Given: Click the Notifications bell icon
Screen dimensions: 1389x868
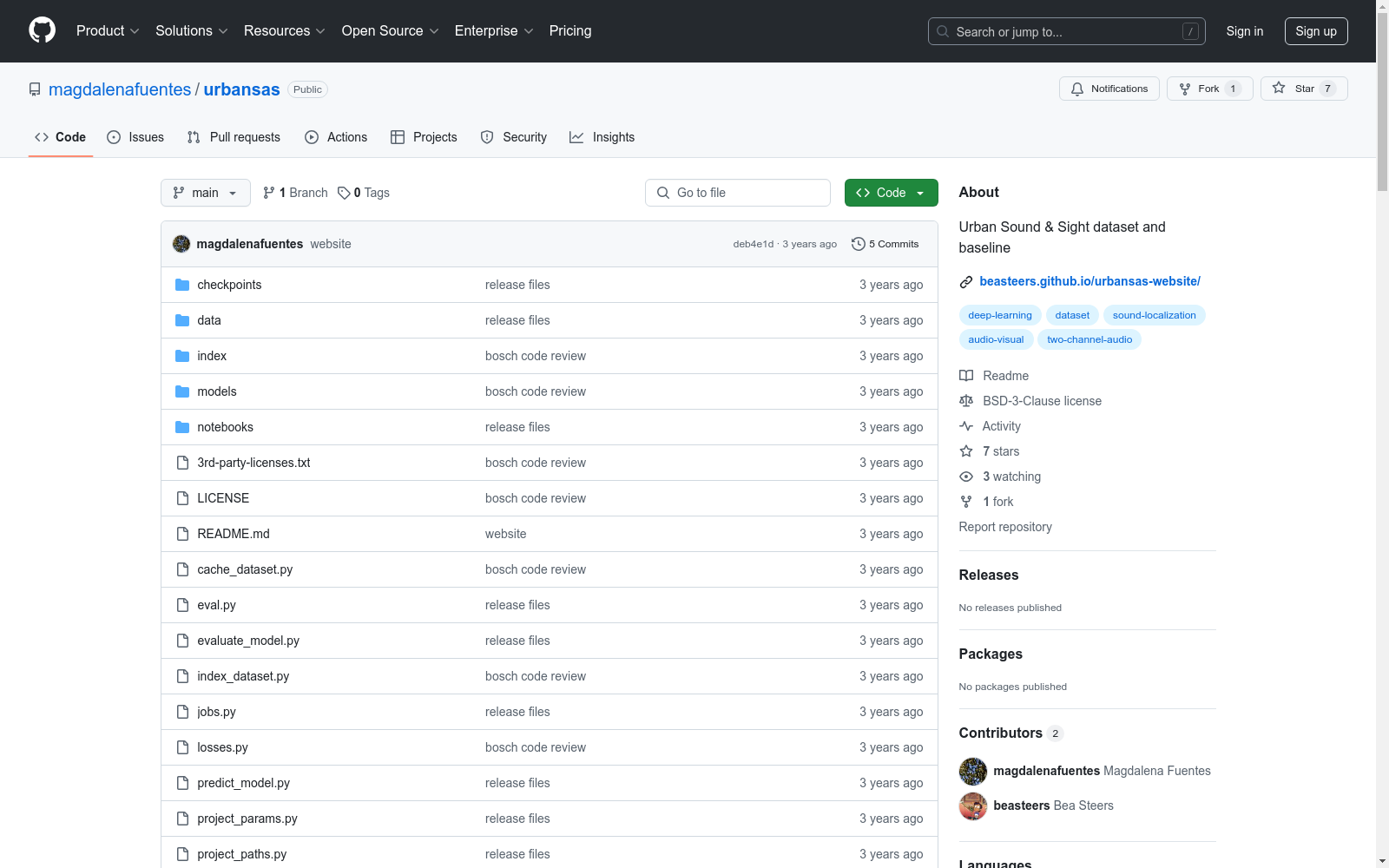Looking at the screenshot, I should click(1077, 89).
